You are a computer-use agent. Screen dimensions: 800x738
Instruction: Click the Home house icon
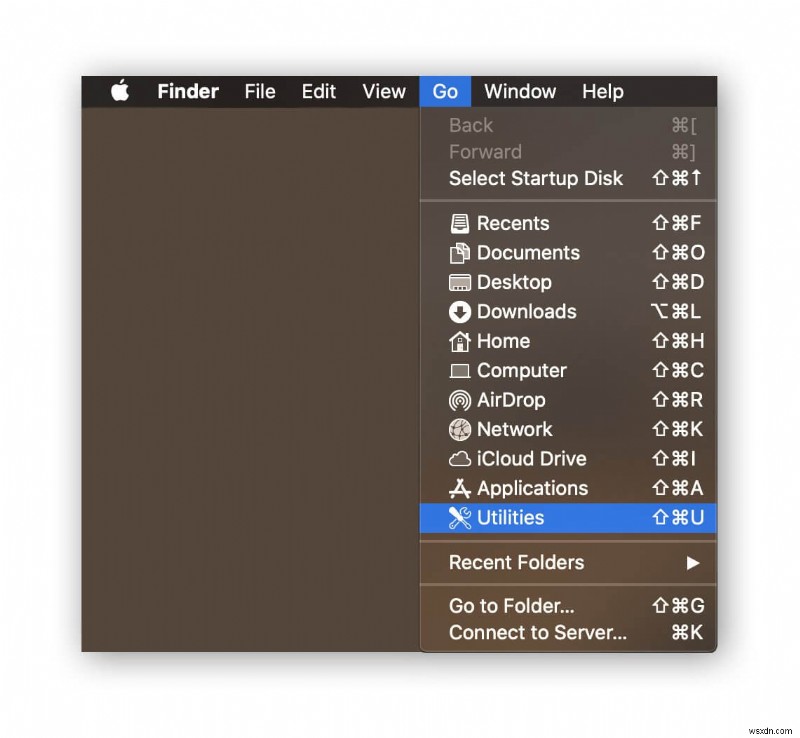coord(459,341)
